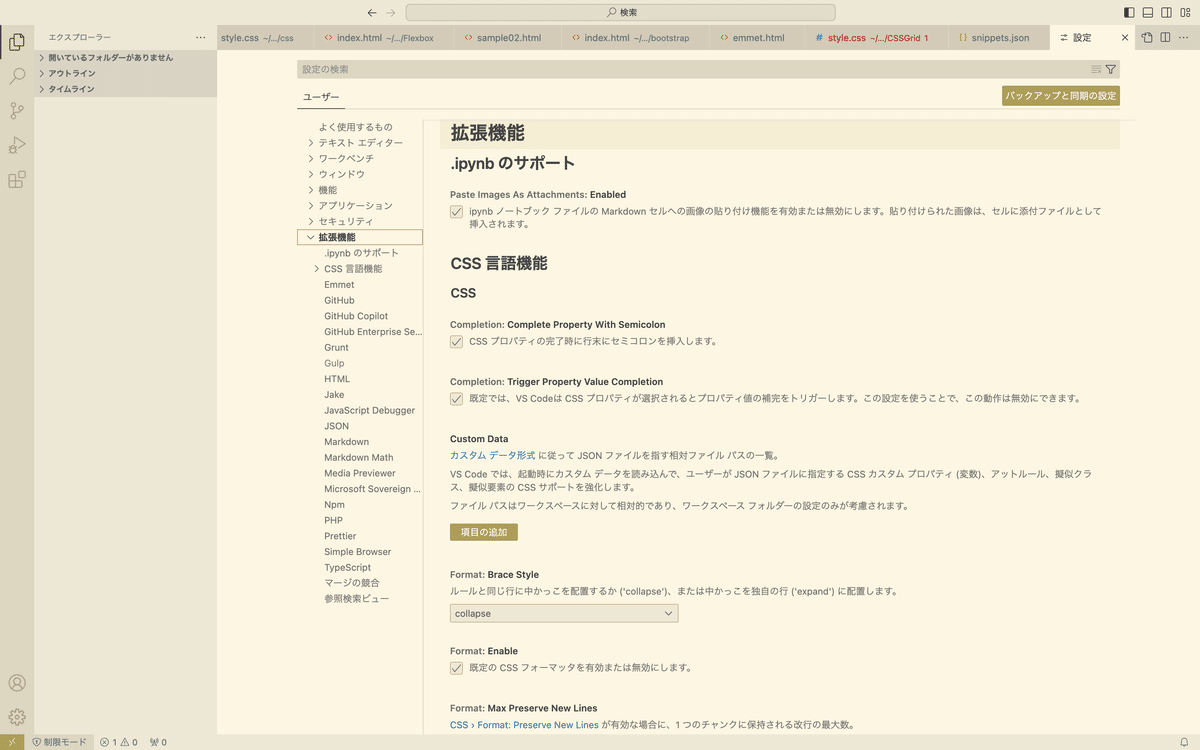Screen dimensions: 1200x750
Task: Click バックアップと同期の設定 button
Action: [1061, 96]
